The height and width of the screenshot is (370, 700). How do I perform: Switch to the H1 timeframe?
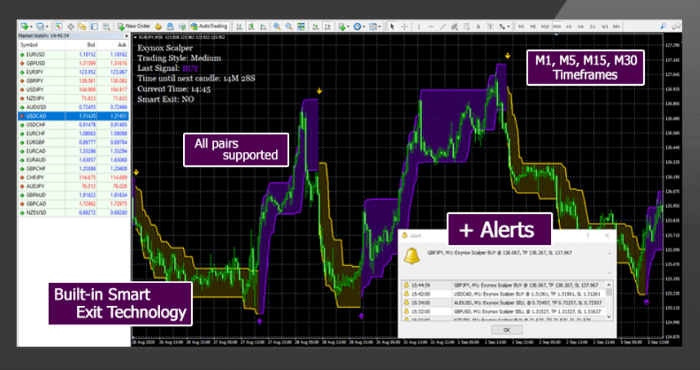[569, 26]
